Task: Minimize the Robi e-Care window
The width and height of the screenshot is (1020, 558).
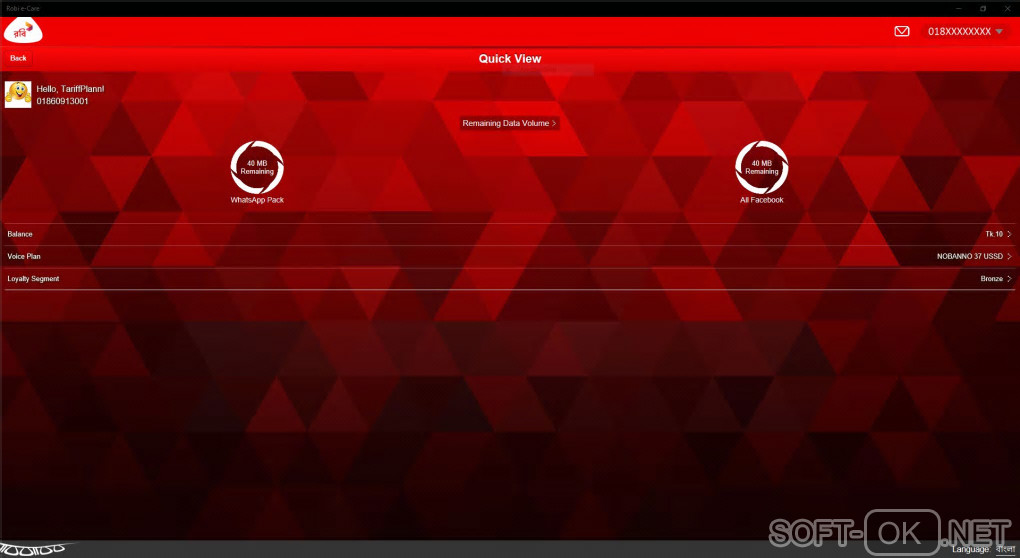Action: click(x=959, y=8)
